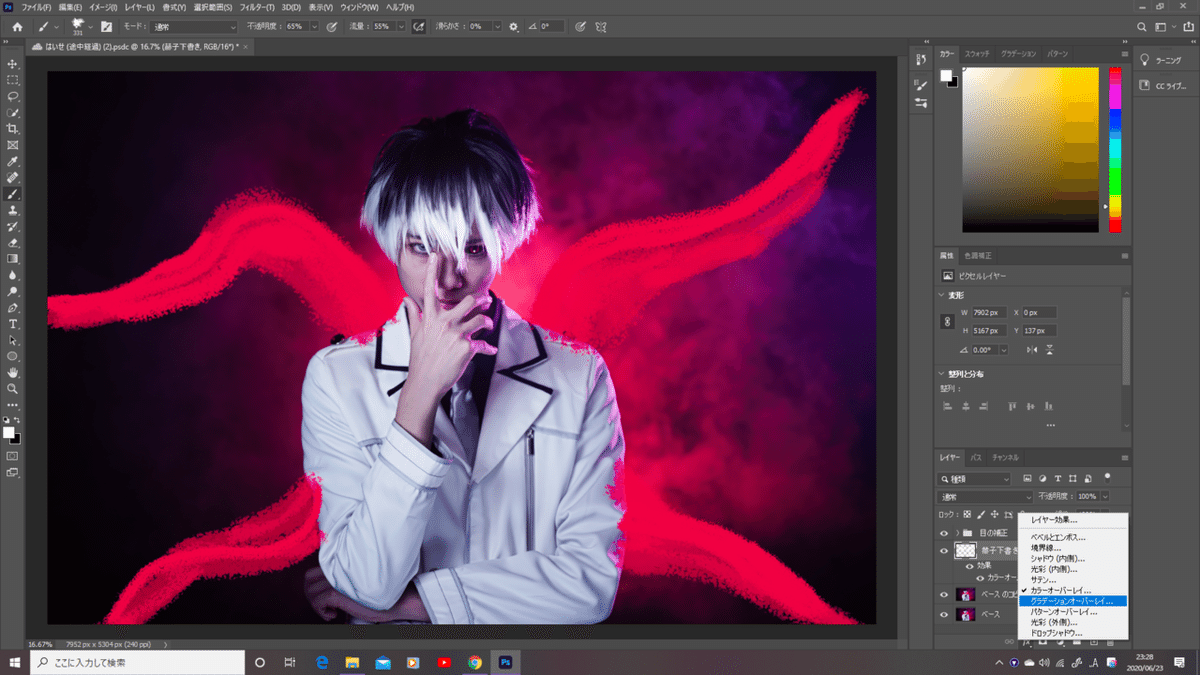Collapse the 整列と分布 section
Viewport: 1200px width, 675px height.
coord(943,373)
